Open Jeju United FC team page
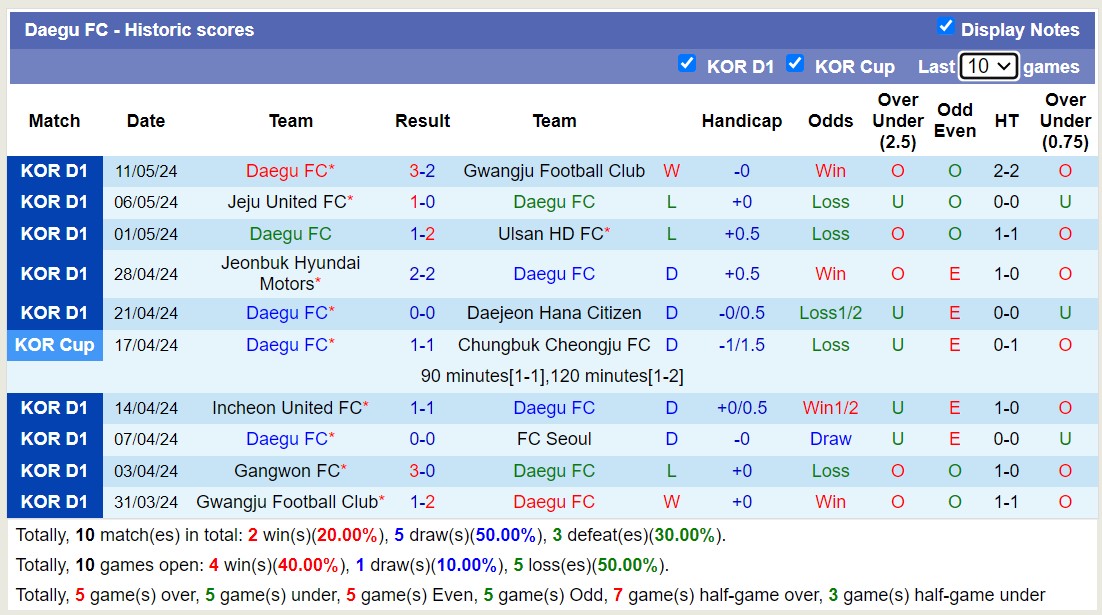This screenshot has height=615, width=1102. (285, 202)
